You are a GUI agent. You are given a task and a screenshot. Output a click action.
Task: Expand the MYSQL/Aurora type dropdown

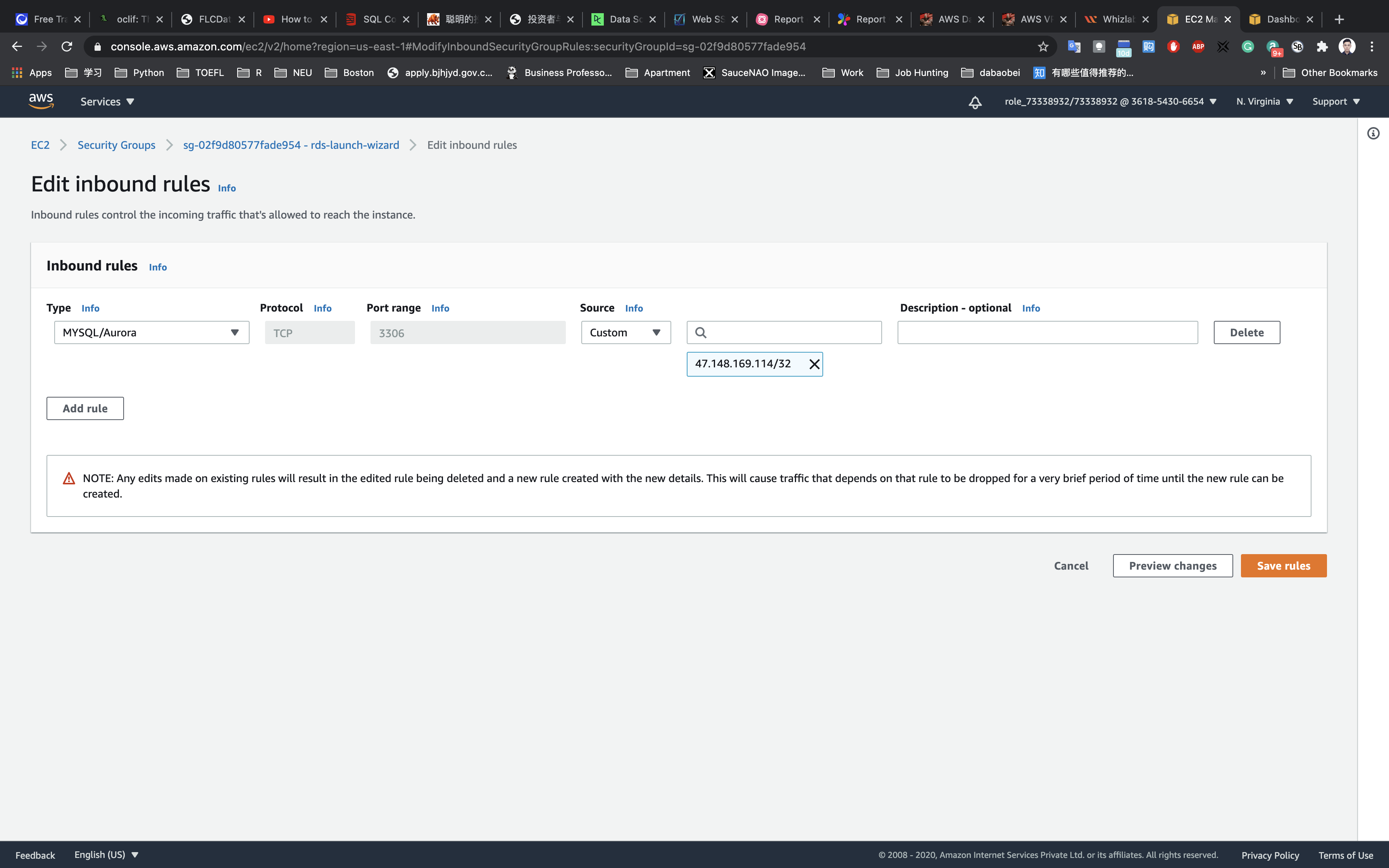point(152,332)
